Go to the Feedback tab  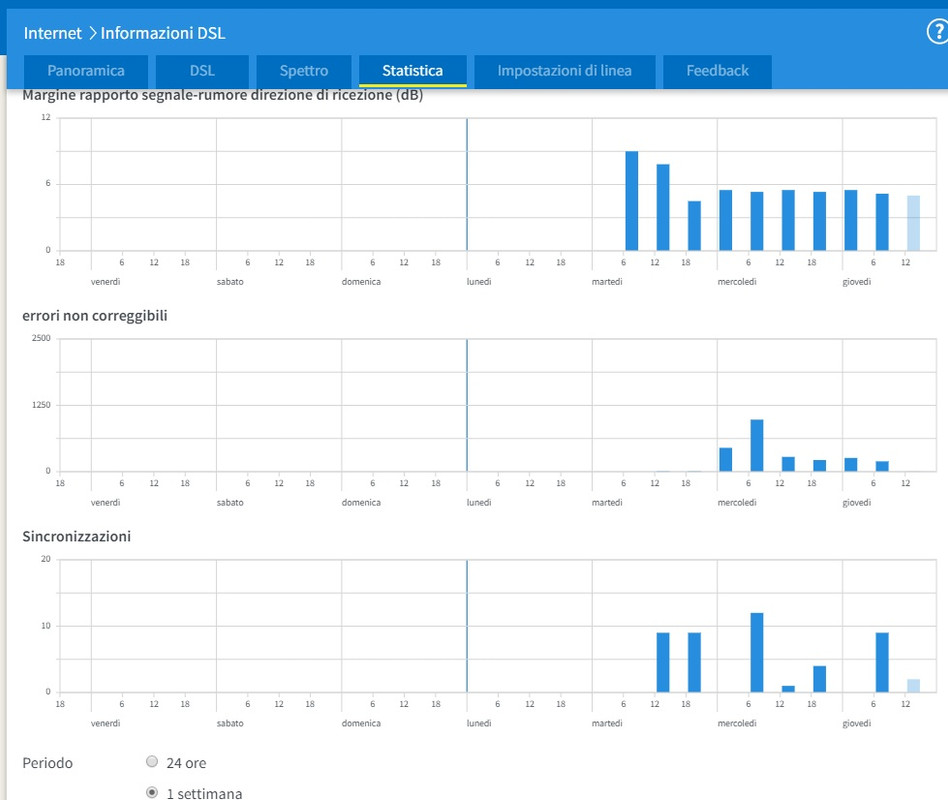717,71
